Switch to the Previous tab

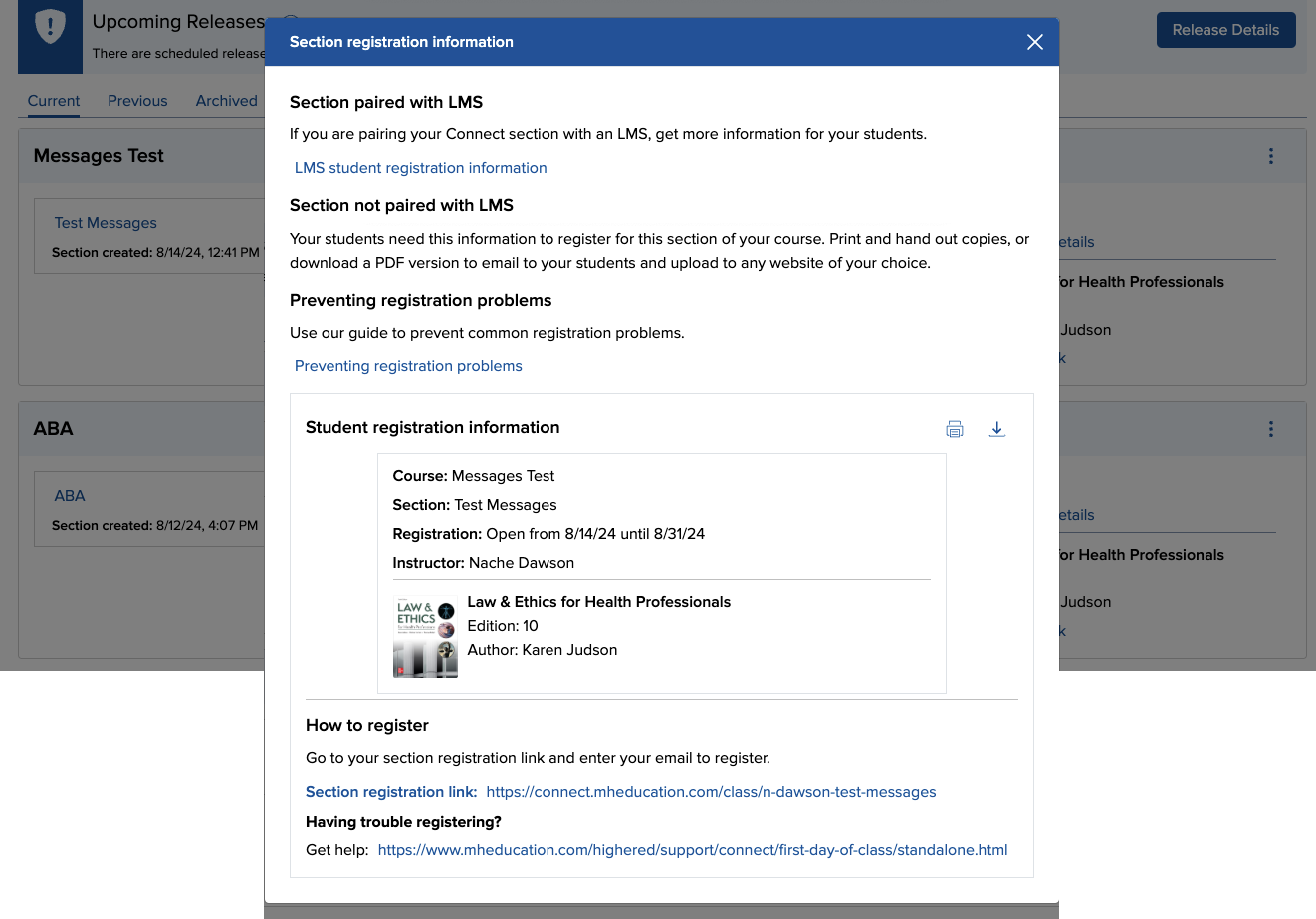[137, 101]
